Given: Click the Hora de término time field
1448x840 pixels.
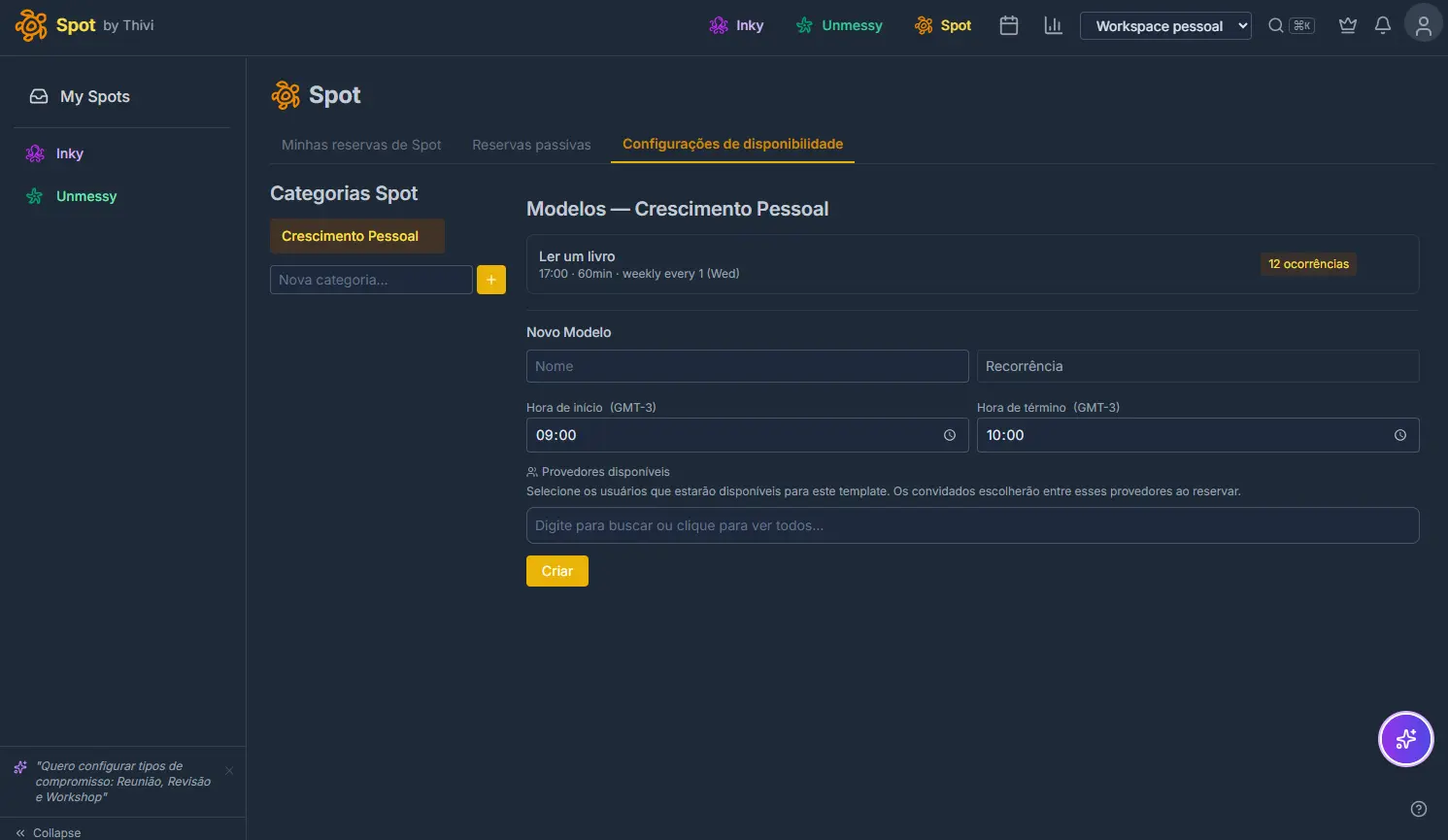Looking at the screenshot, I should click(x=1197, y=435).
